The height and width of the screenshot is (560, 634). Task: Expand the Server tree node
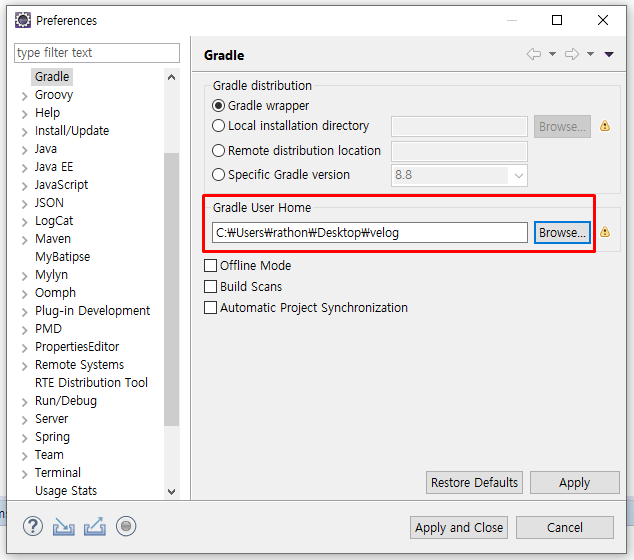[25, 420]
